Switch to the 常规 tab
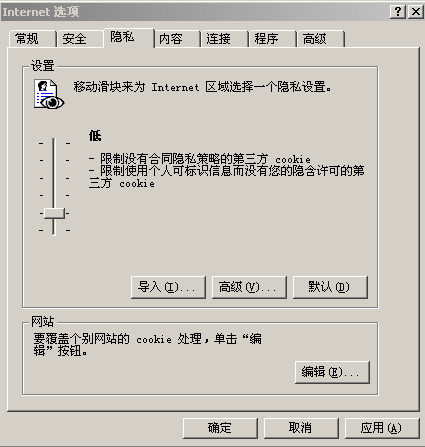Viewport: 425px width, 447px height. [32, 39]
